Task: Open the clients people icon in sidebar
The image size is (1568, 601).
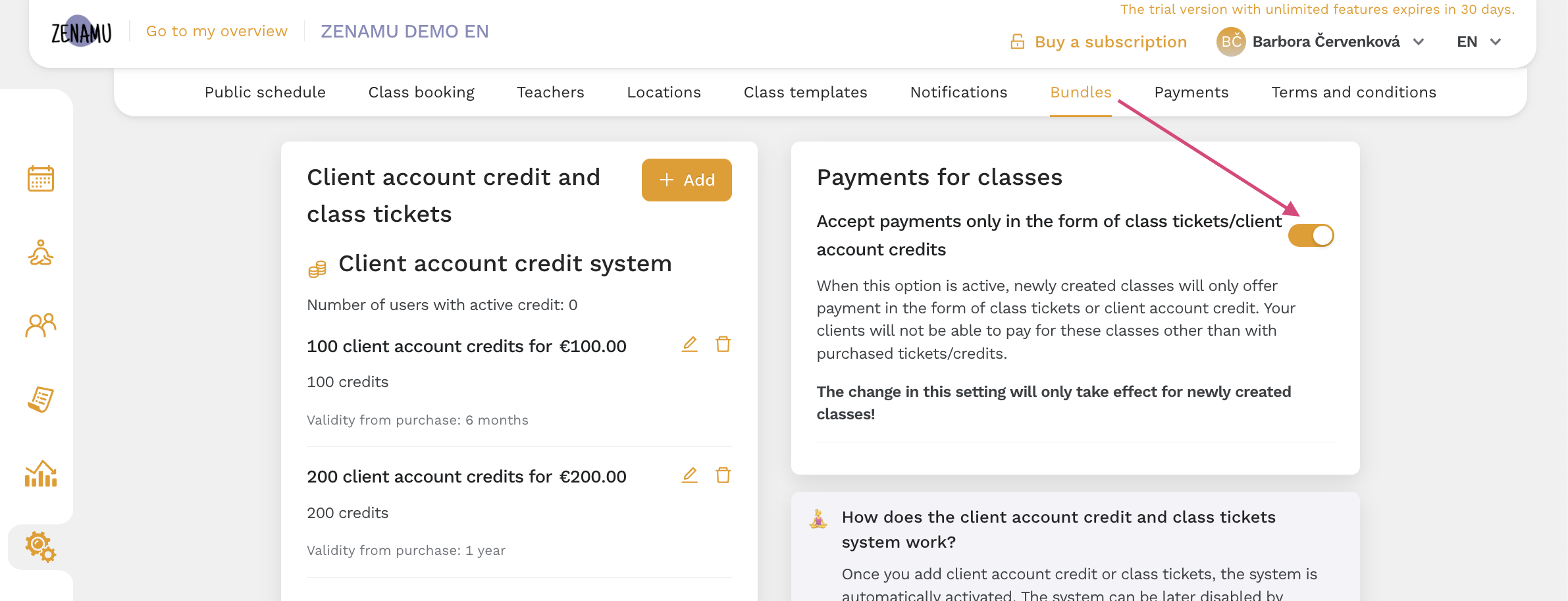Action: coord(41,325)
